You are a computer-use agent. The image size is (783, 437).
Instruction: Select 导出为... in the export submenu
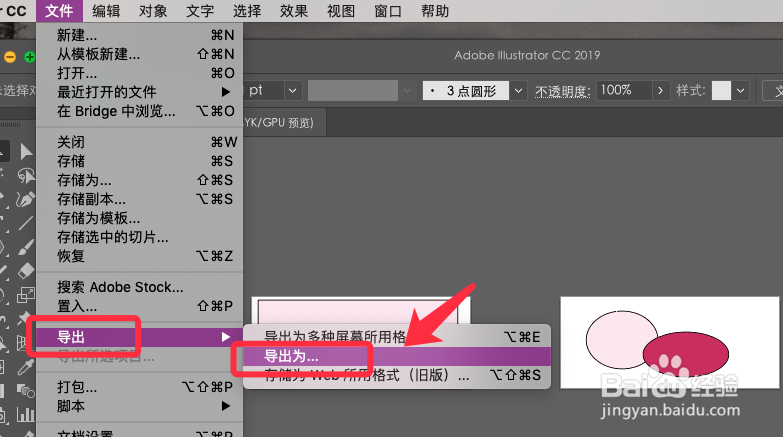397,356
